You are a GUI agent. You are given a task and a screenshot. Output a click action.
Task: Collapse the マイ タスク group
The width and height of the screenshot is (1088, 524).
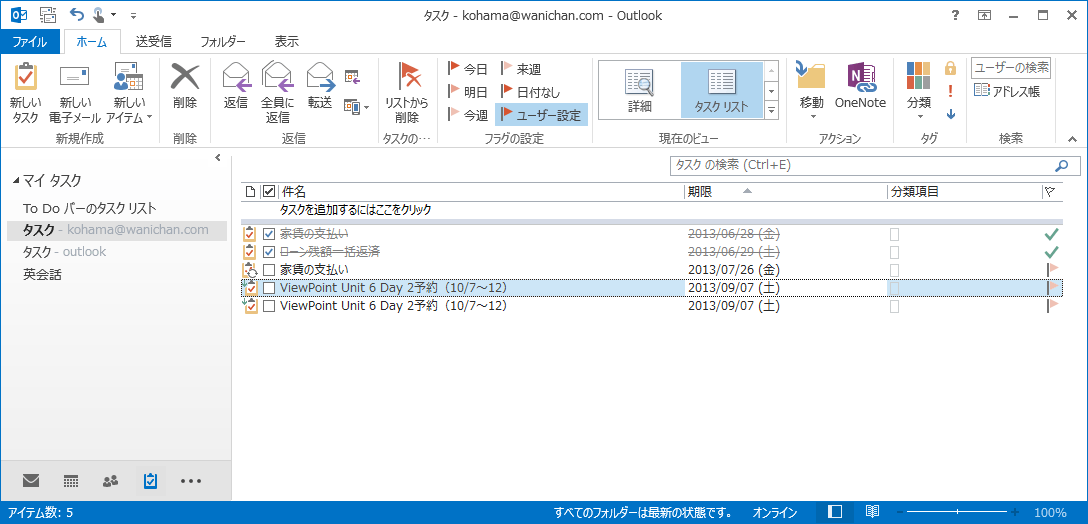[16, 181]
